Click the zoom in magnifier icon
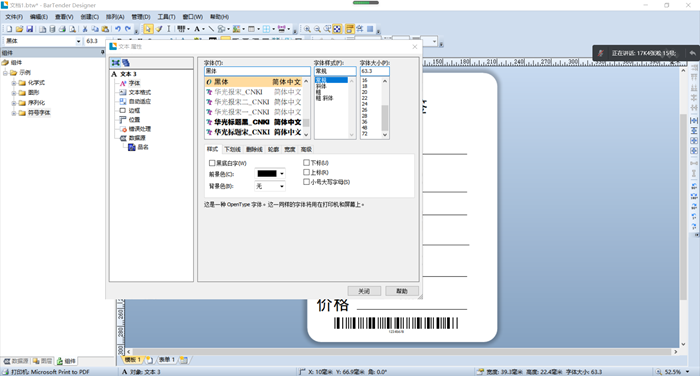Viewport: 700px width, 376px height. click(x=307, y=29)
